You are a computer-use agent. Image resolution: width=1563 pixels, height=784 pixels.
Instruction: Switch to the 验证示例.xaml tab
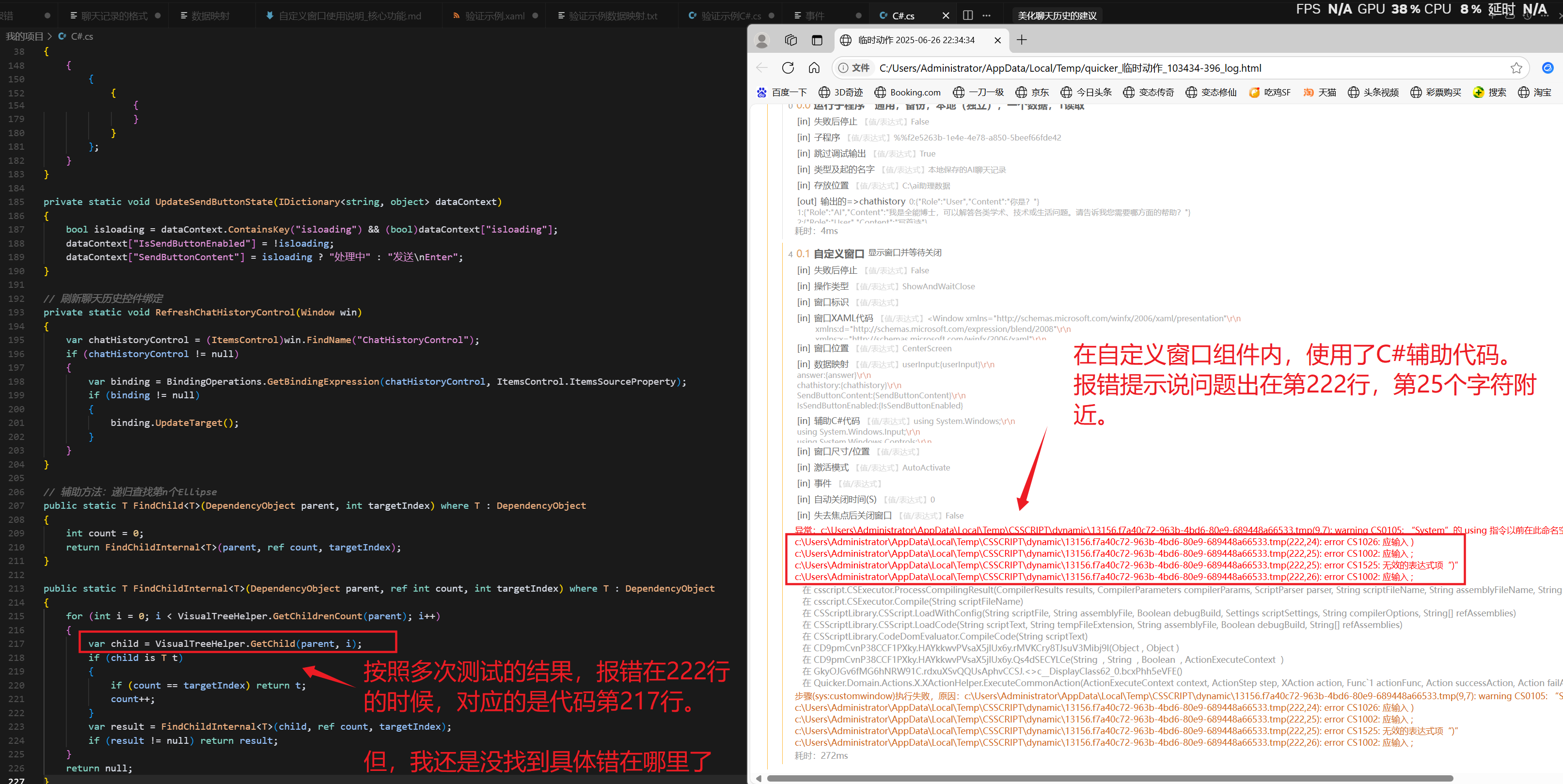click(x=494, y=16)
